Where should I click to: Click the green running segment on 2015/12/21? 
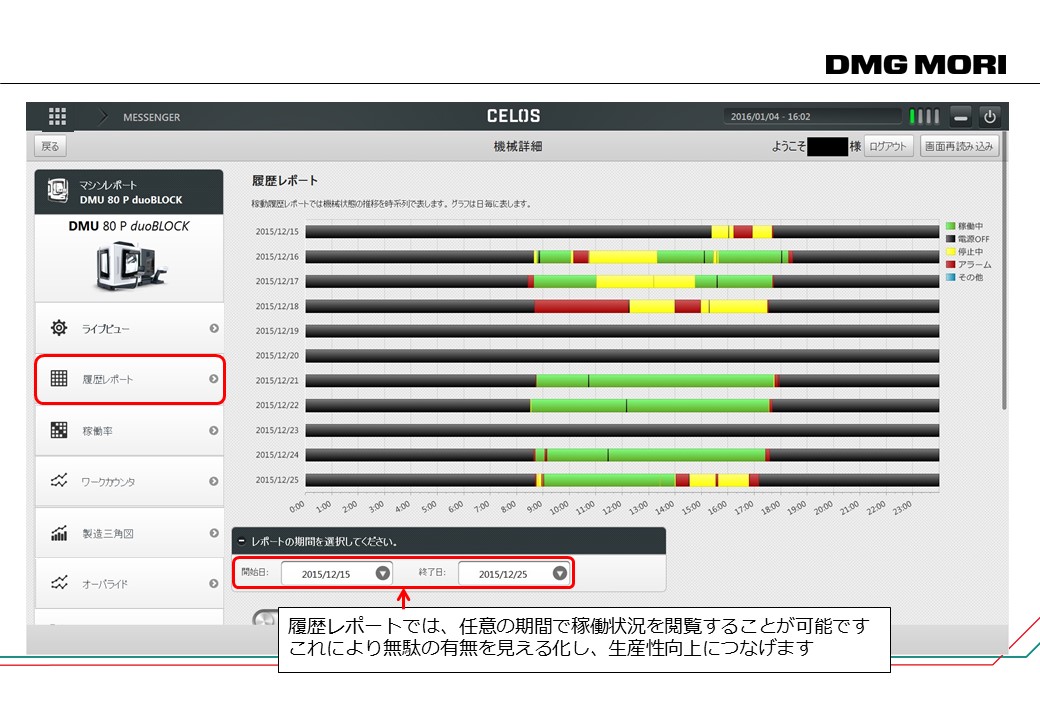(655, 381)
